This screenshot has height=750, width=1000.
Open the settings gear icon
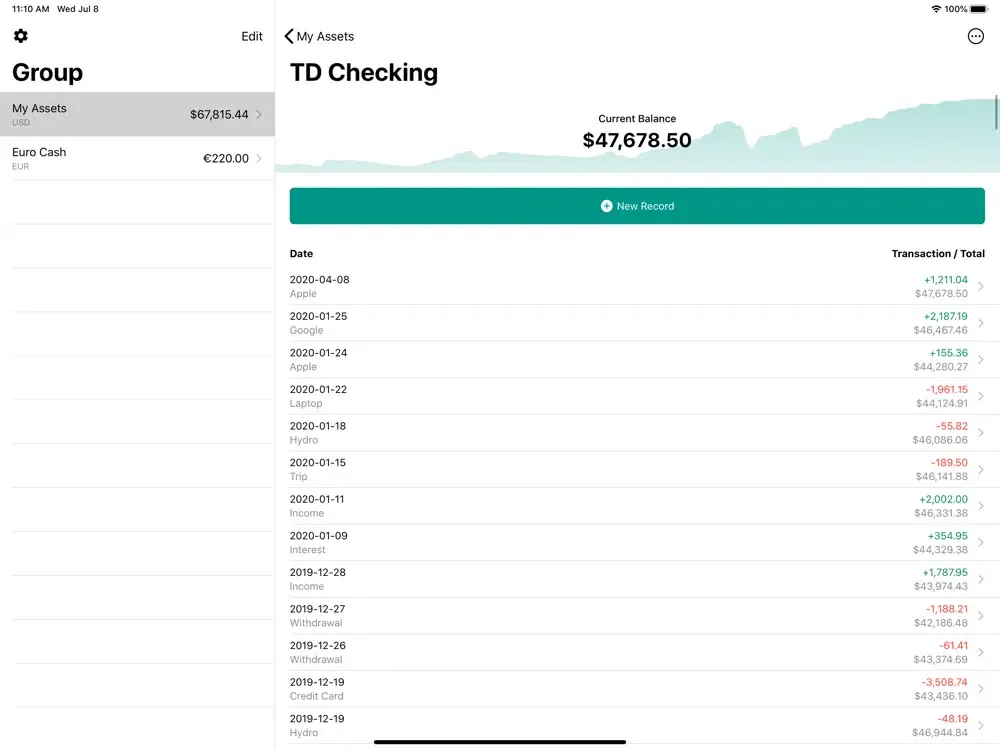point(20,36)
